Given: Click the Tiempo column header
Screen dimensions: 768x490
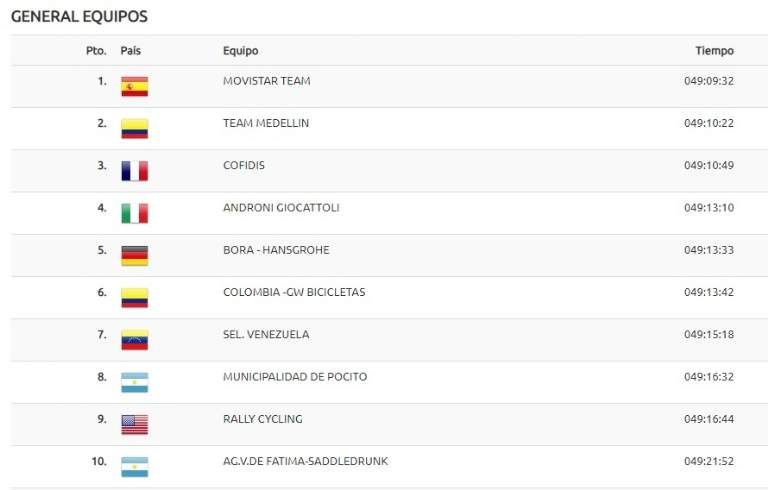Looking at the screenshot, I should (x=714, y=51).
